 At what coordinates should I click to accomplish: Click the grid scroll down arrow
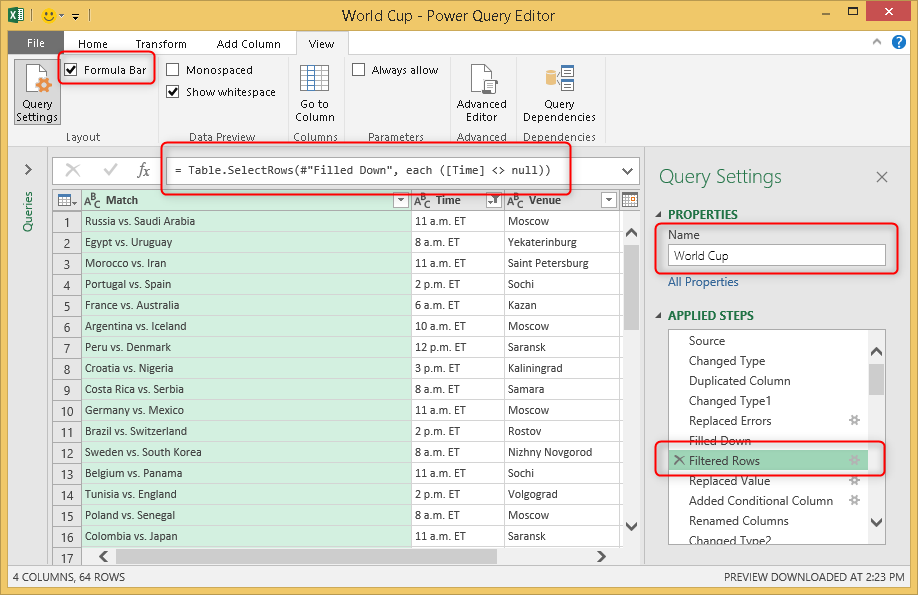(631, 526)
